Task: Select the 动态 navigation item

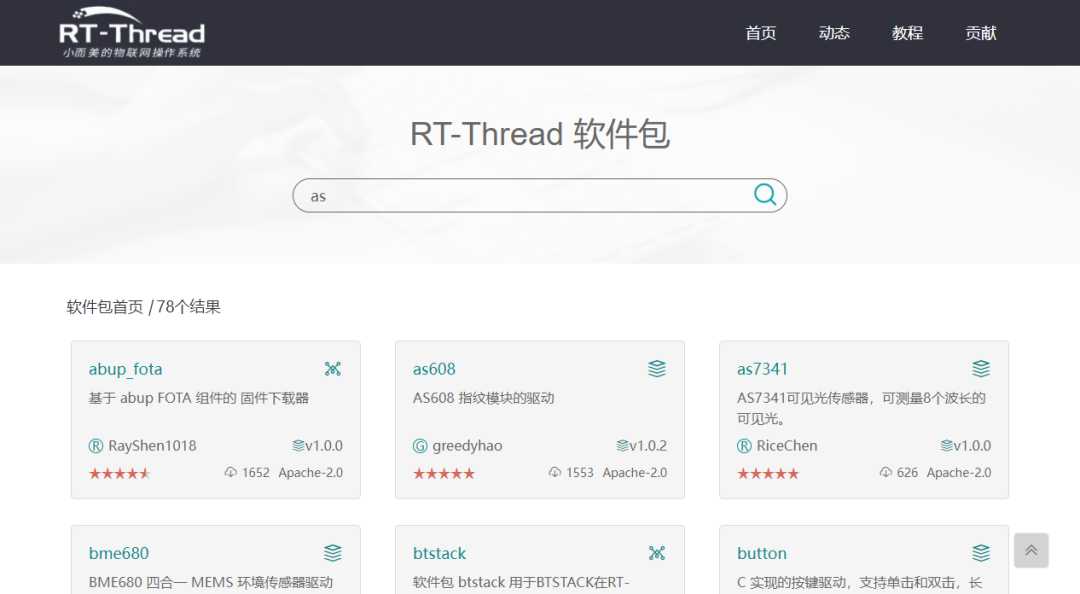Action: (834, 33)
